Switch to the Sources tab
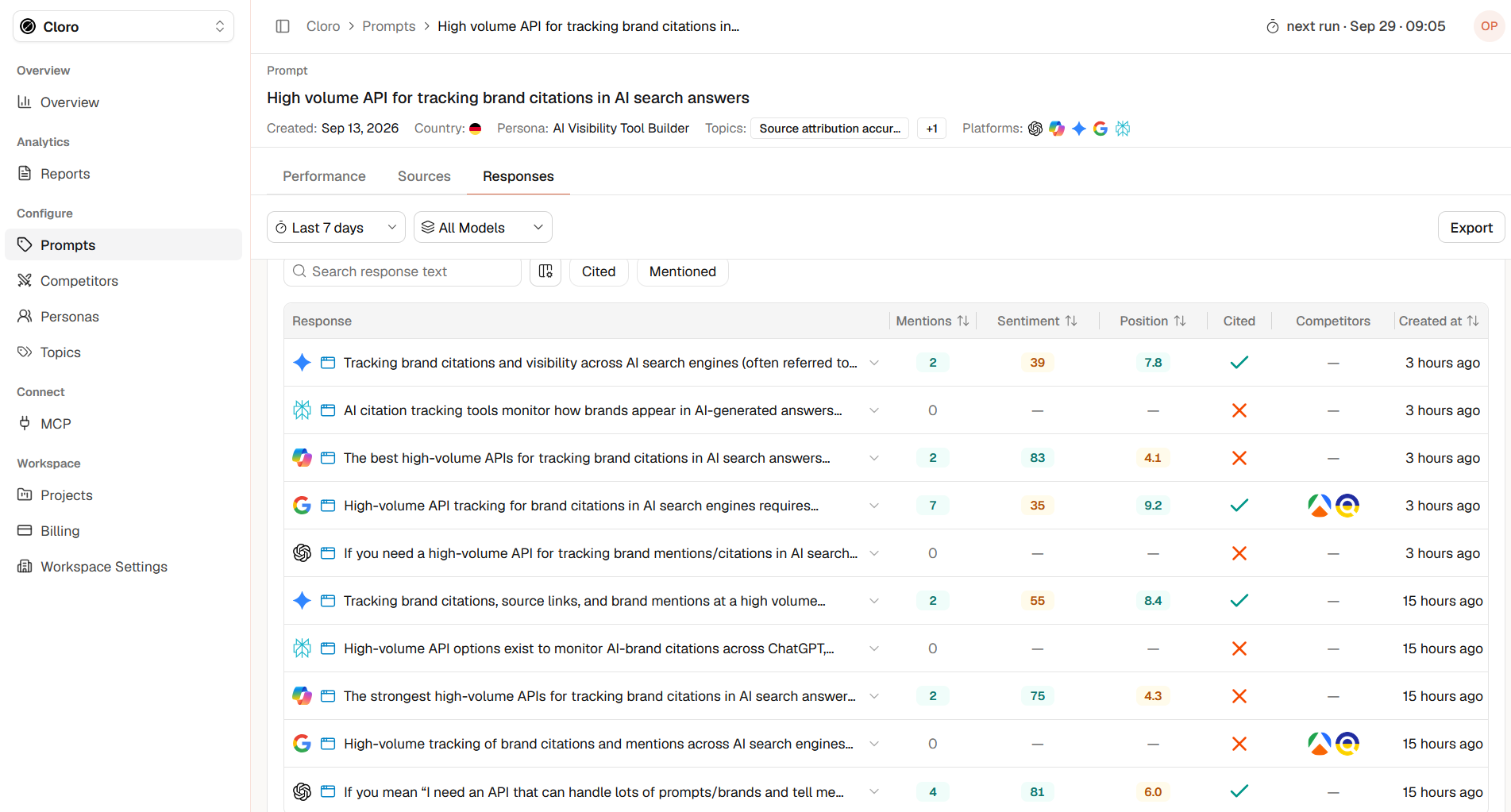Screen dimensions: 1511x812 pos(424,176)
